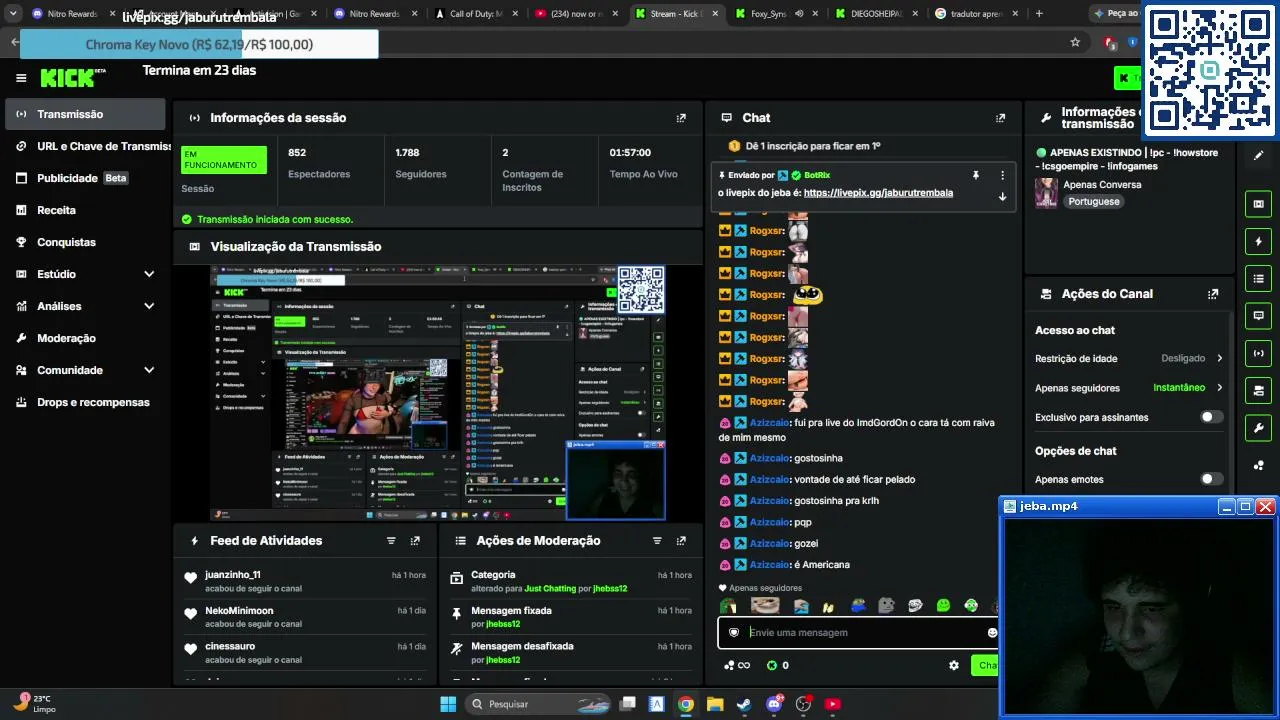
Task: Toggle the wrench stream info icon in right rail
Action: (x=1258, y=427)
